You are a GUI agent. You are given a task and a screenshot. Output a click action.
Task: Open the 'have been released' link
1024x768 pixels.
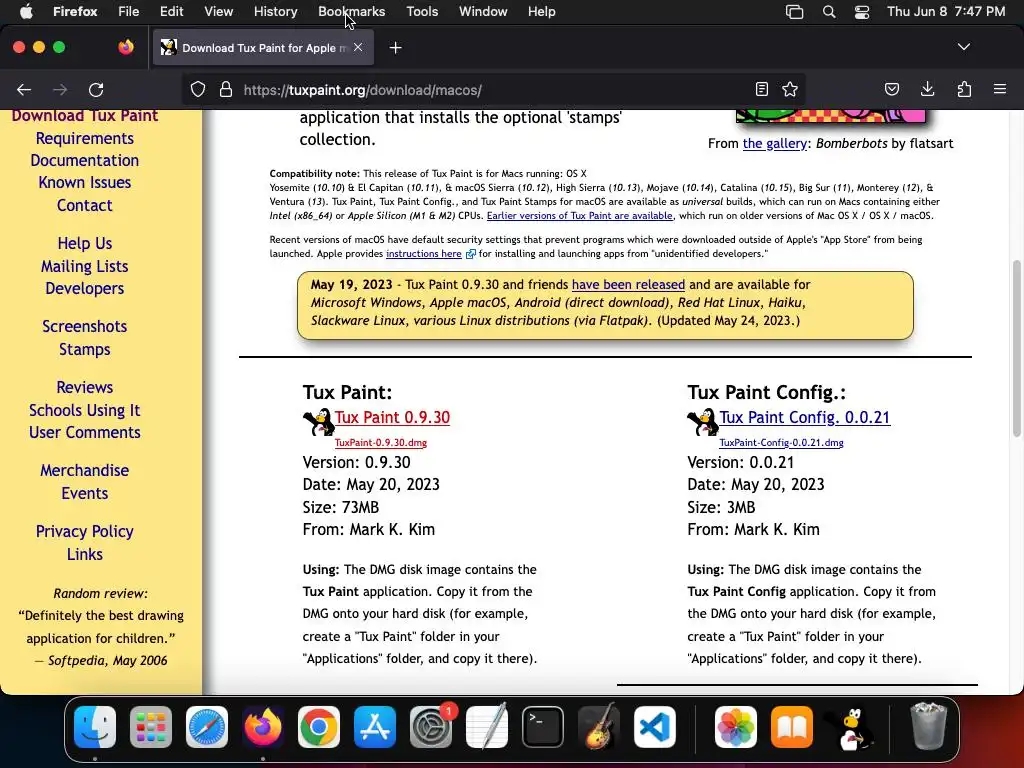point(628,285)
